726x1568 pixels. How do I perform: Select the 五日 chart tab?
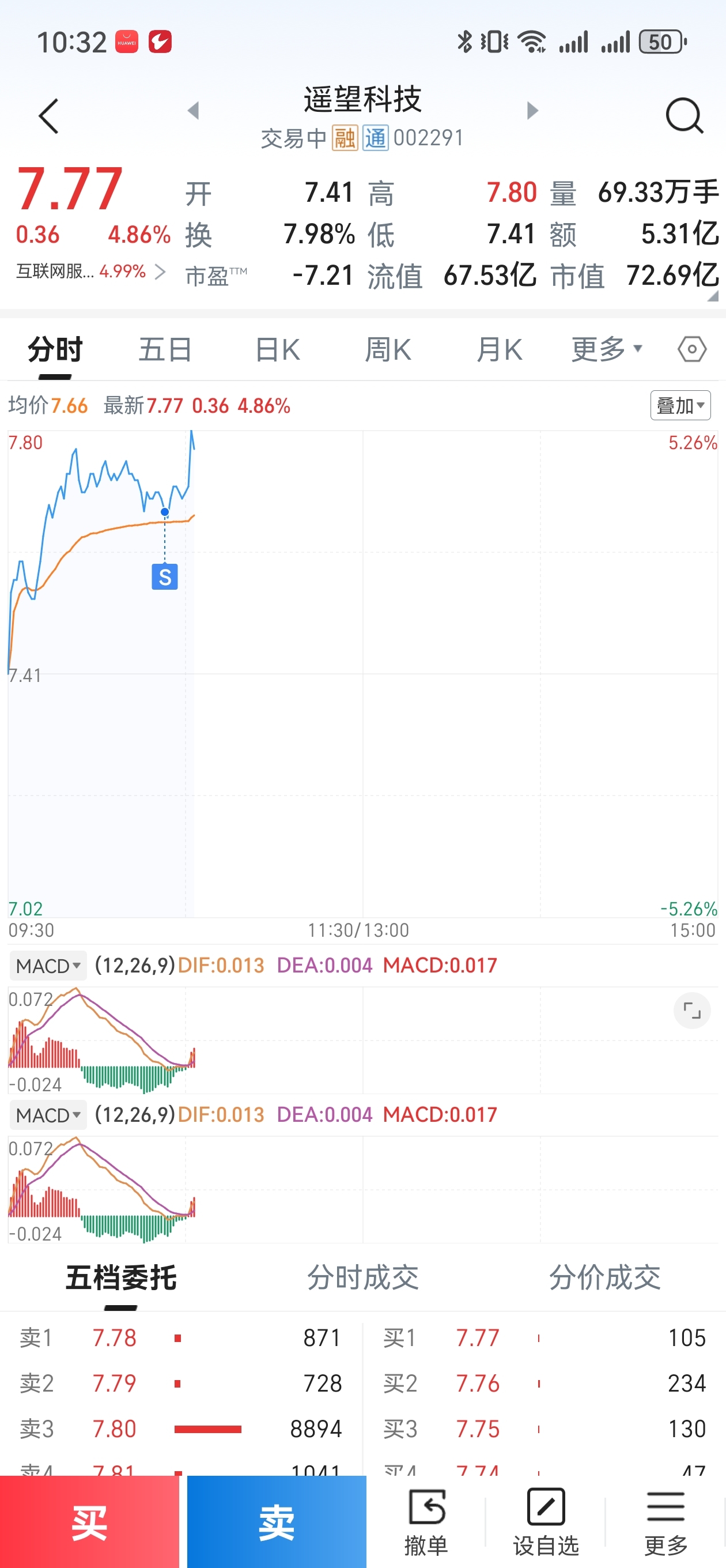click(x=165, y=350)
